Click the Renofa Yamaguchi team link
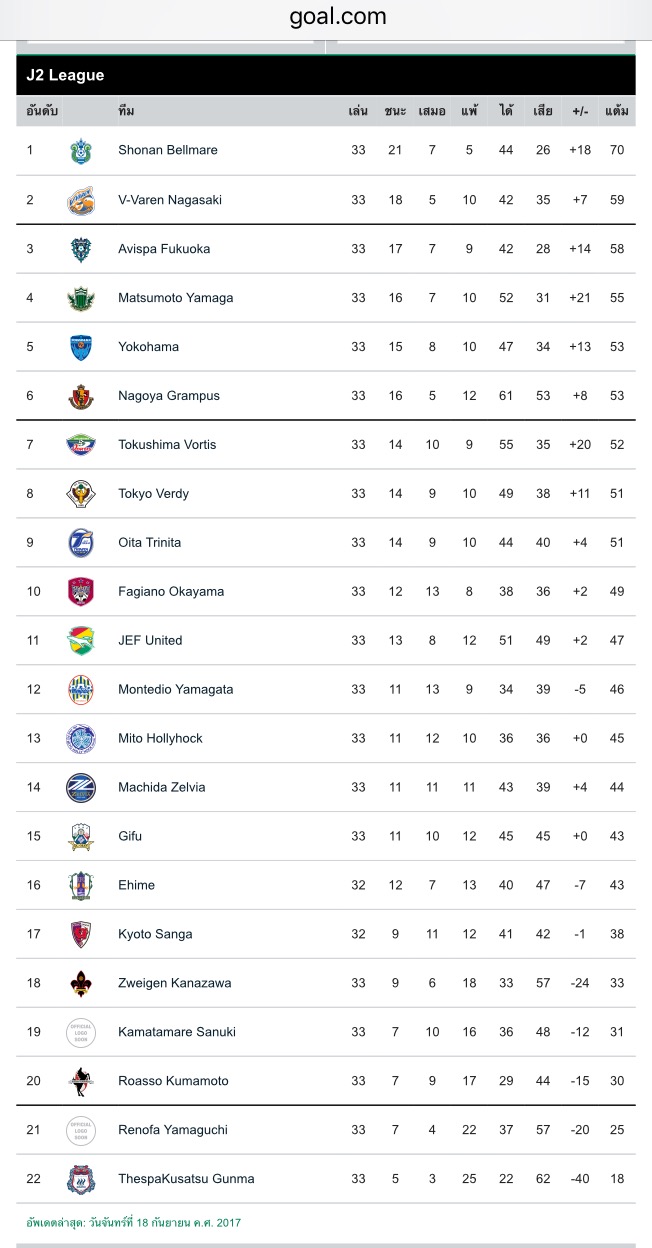Image resolution: width=652 pixels, height=1248 pixels. click(x=173, y=1130)
